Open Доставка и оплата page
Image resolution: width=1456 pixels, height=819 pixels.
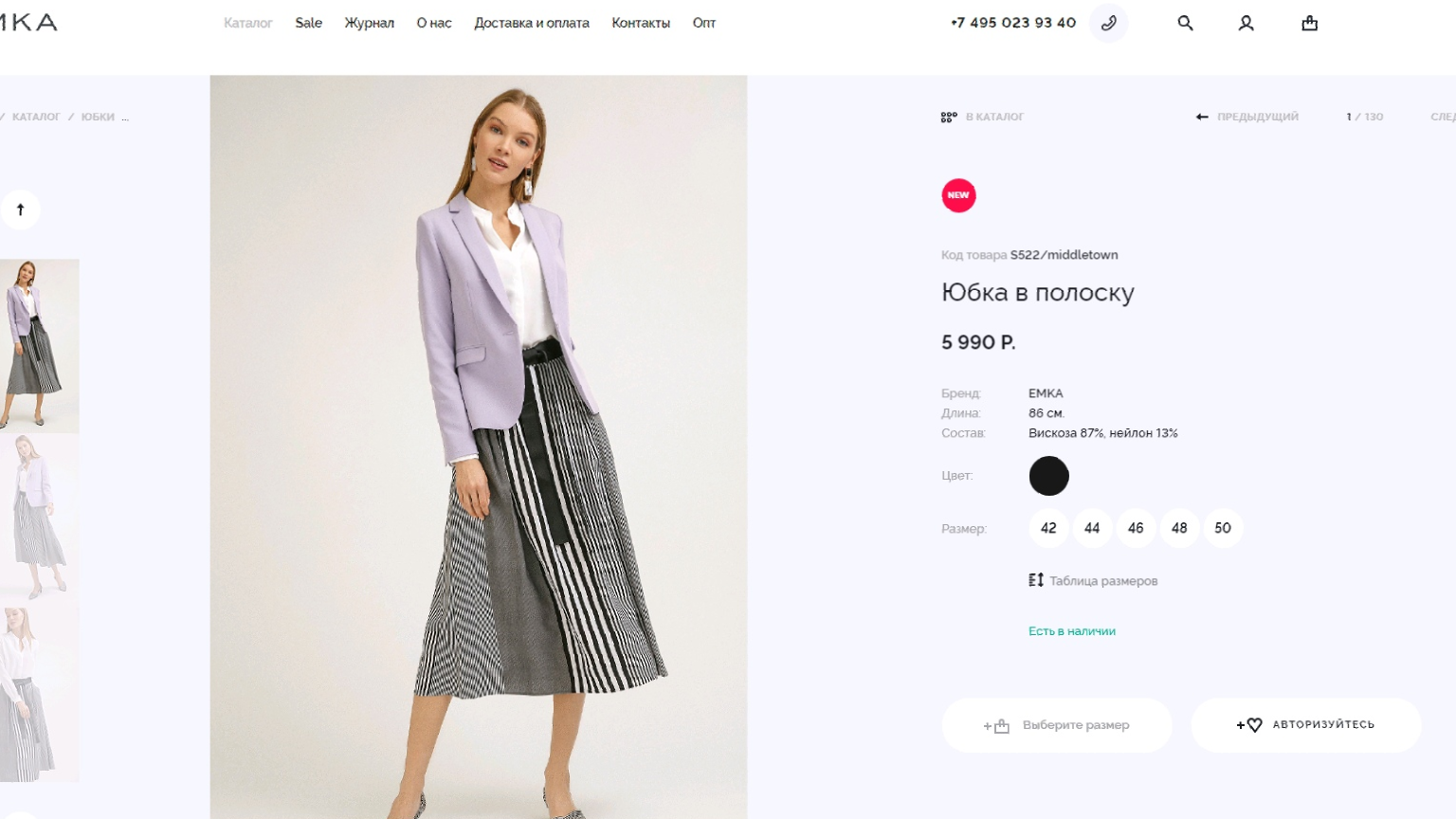click(x=531, y=23)
